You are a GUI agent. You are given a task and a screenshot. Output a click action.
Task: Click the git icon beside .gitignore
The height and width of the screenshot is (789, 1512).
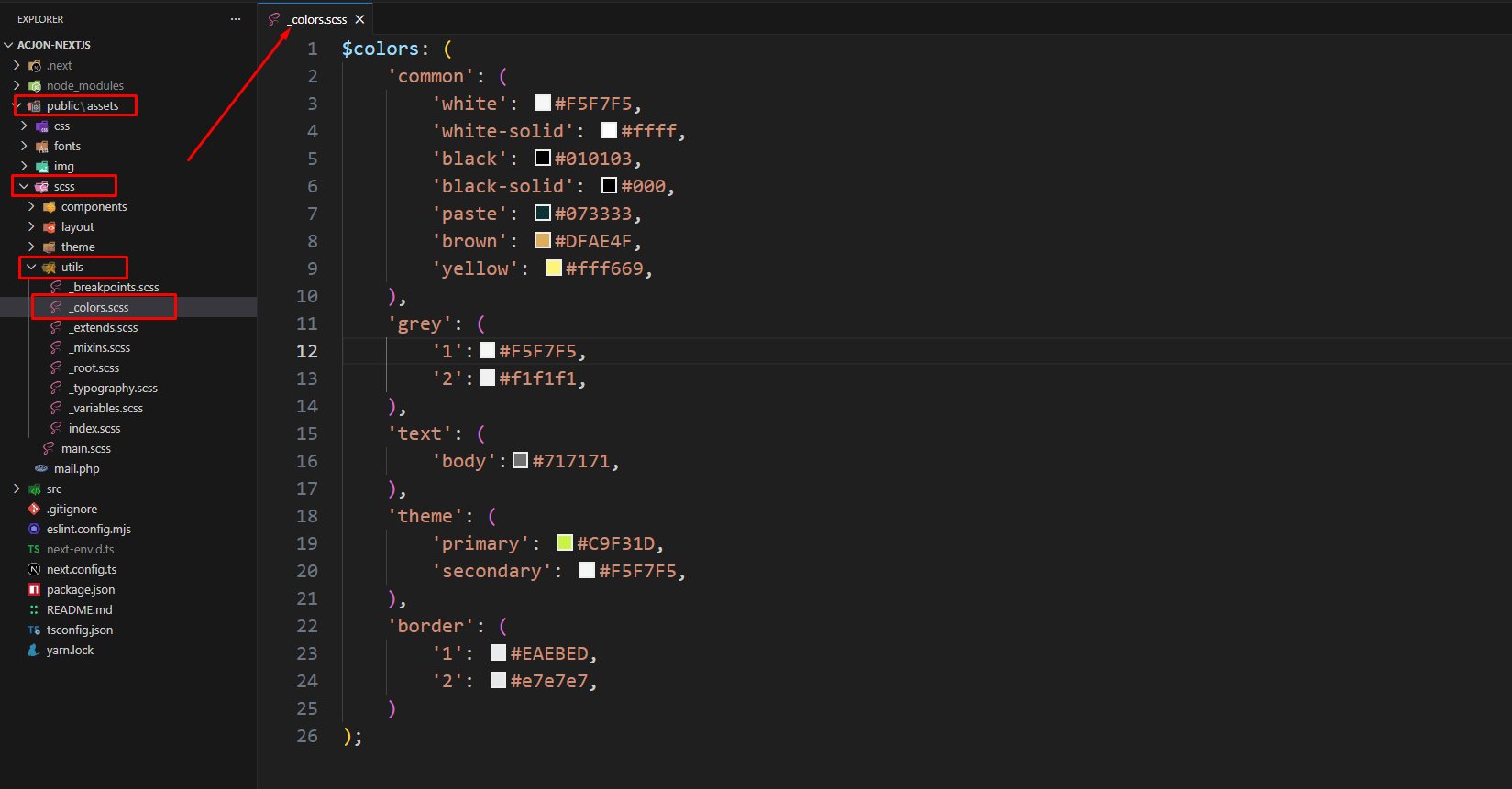coord(34,509)
